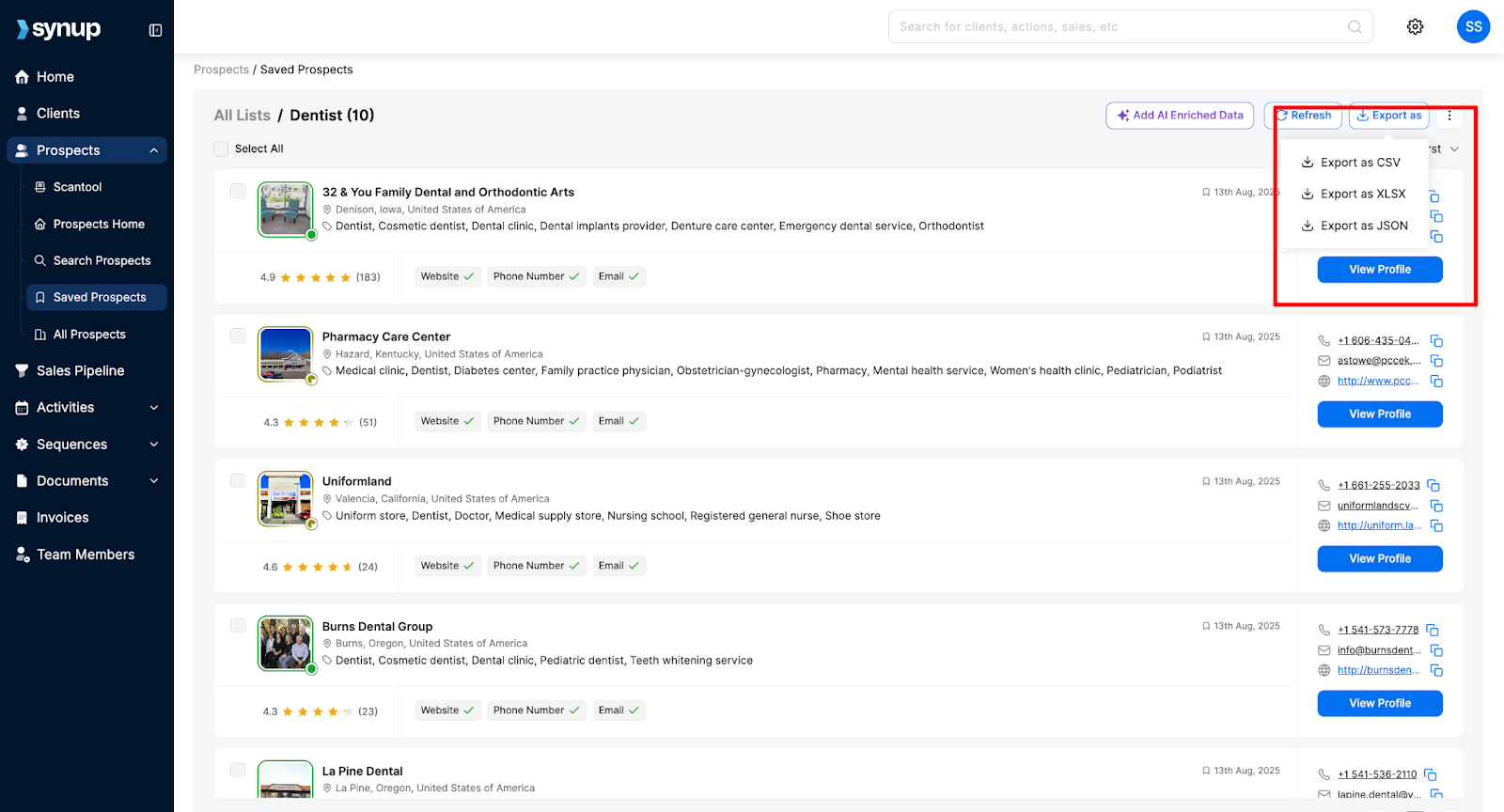
Task: Tick the Burns Dental Group checkbox
Action: pyautogui.click(x=238, y=625)
